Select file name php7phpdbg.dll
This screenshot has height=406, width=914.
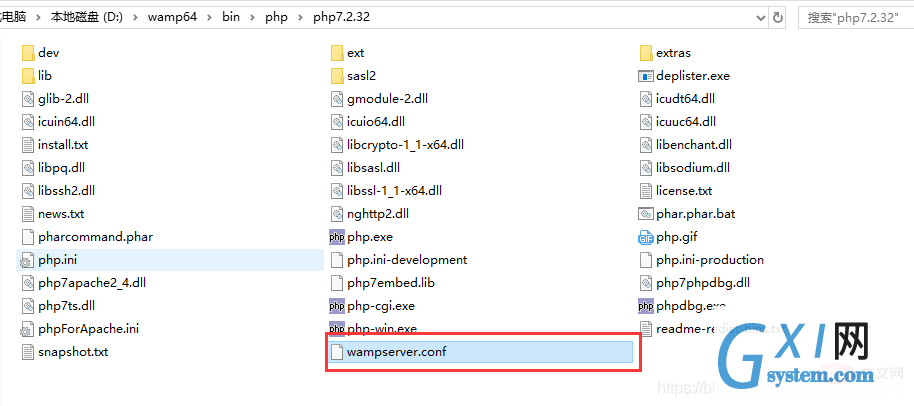point(703,283)
